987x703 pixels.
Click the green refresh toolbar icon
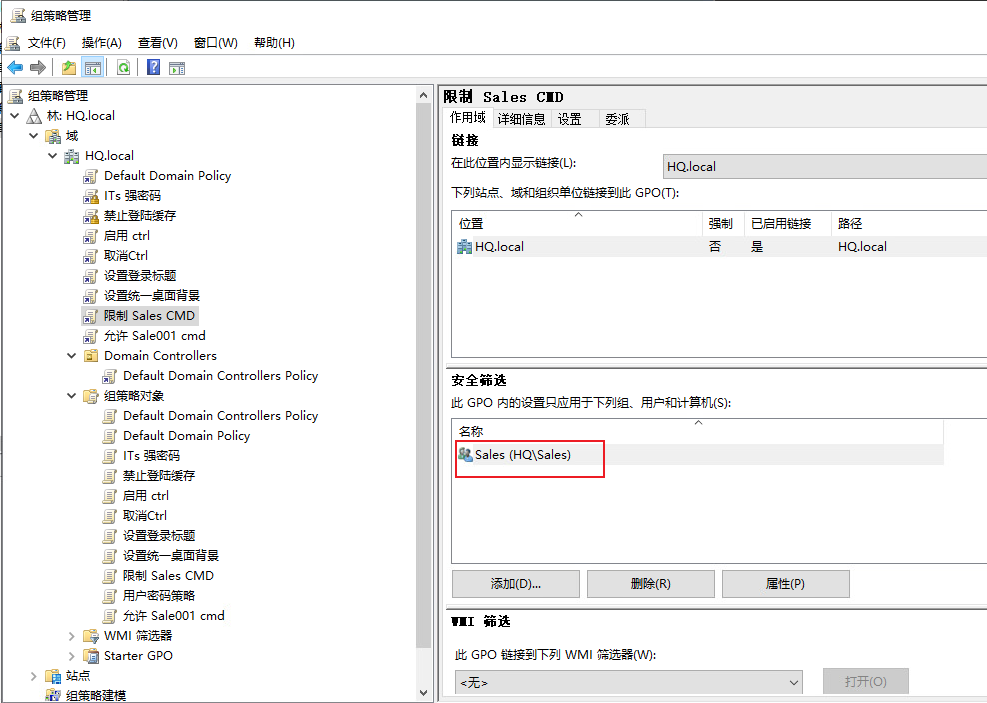(x=123, y=67)
